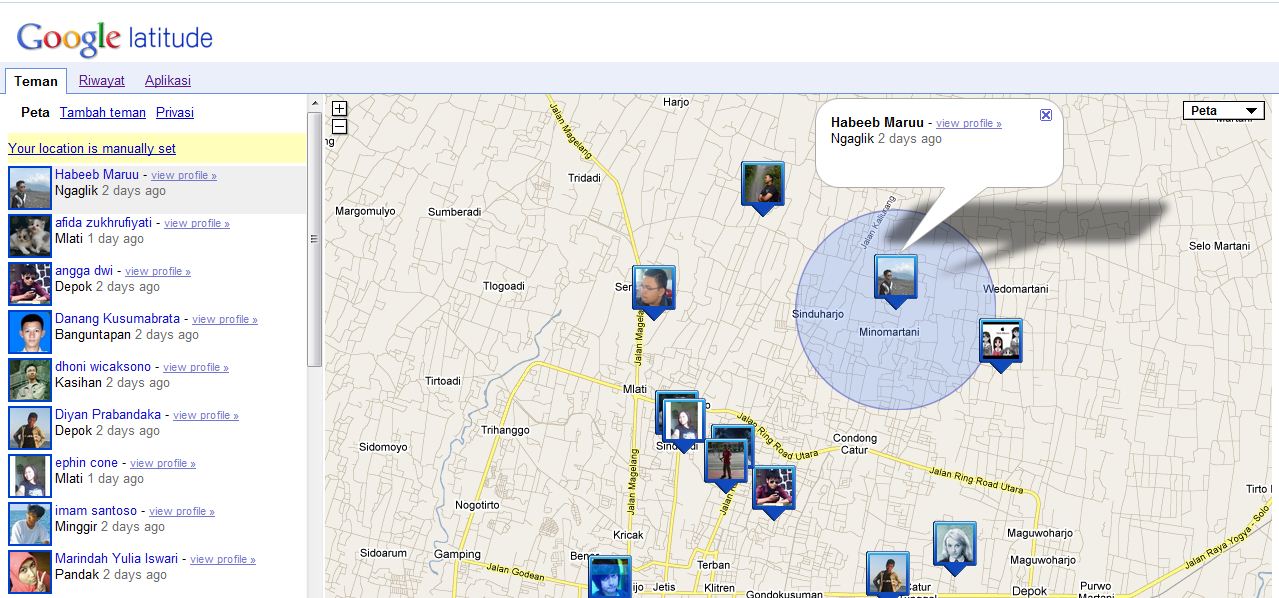Click the blue-tinted face marker near Bener

(x=610, y=577)
